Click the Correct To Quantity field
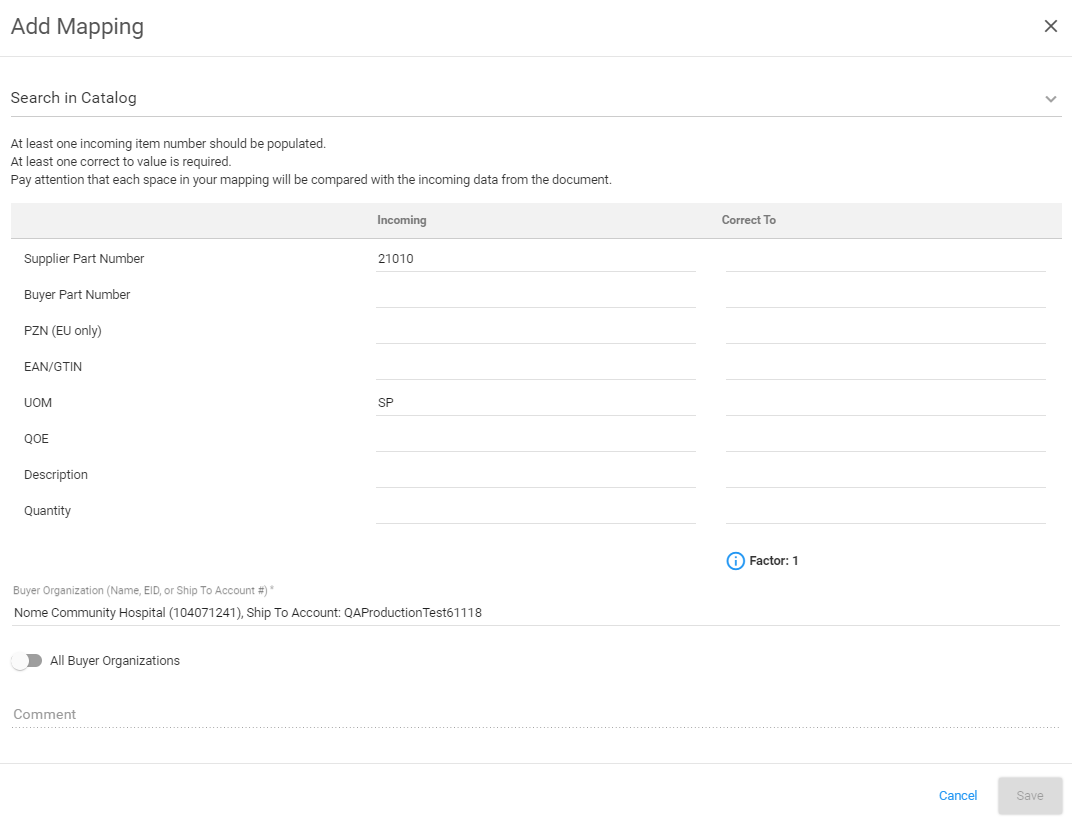1072x824 pixels. [885, 510]
